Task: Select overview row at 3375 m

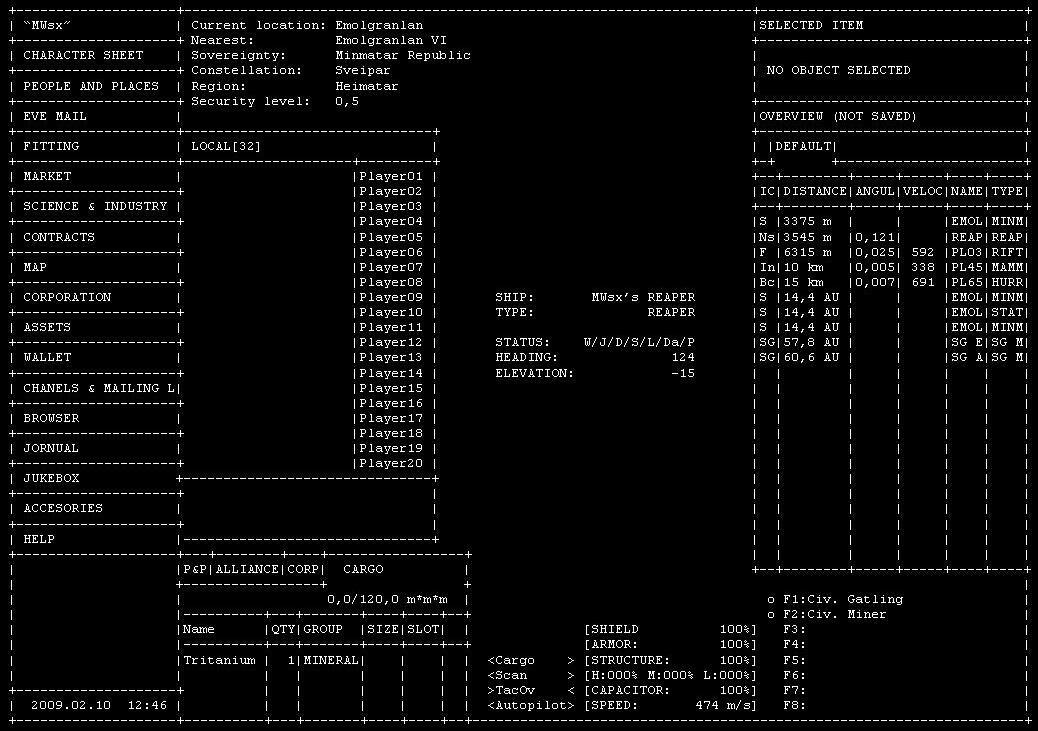Action: (891, 221)
